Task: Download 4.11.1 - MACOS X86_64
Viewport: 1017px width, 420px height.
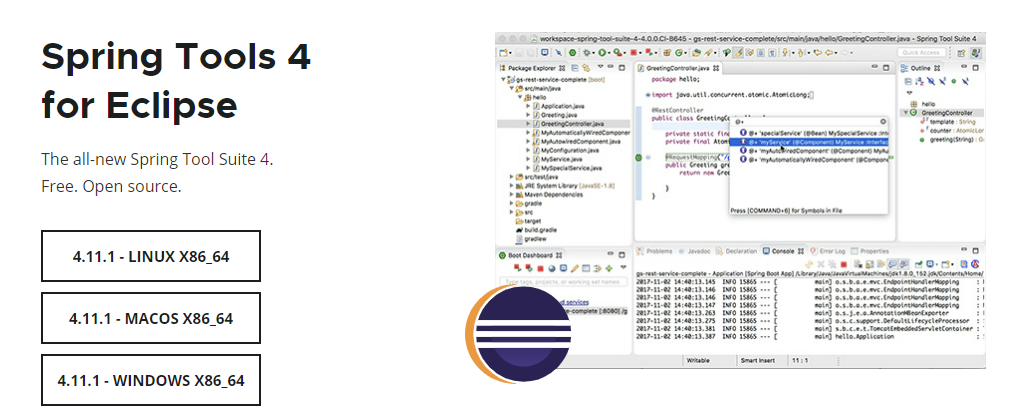Action: pyautogui.click(x=150, y=318)
